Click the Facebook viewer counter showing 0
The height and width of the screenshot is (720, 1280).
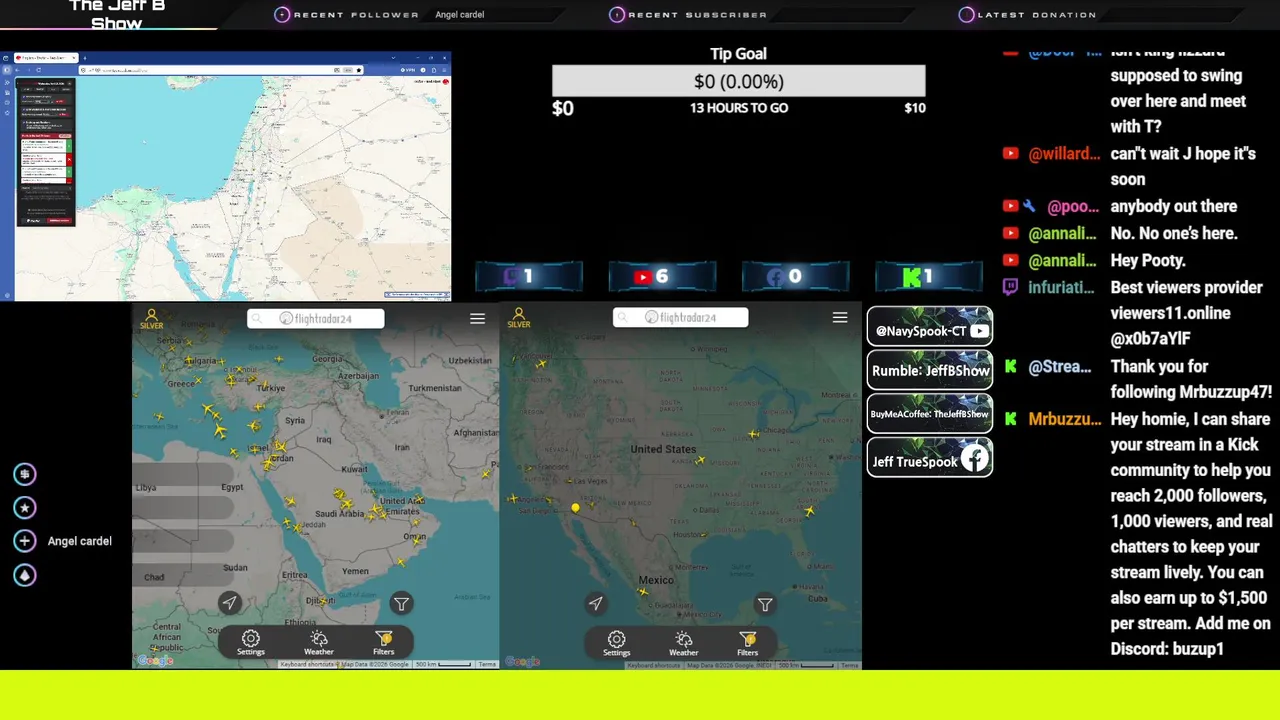pos(795,277)
